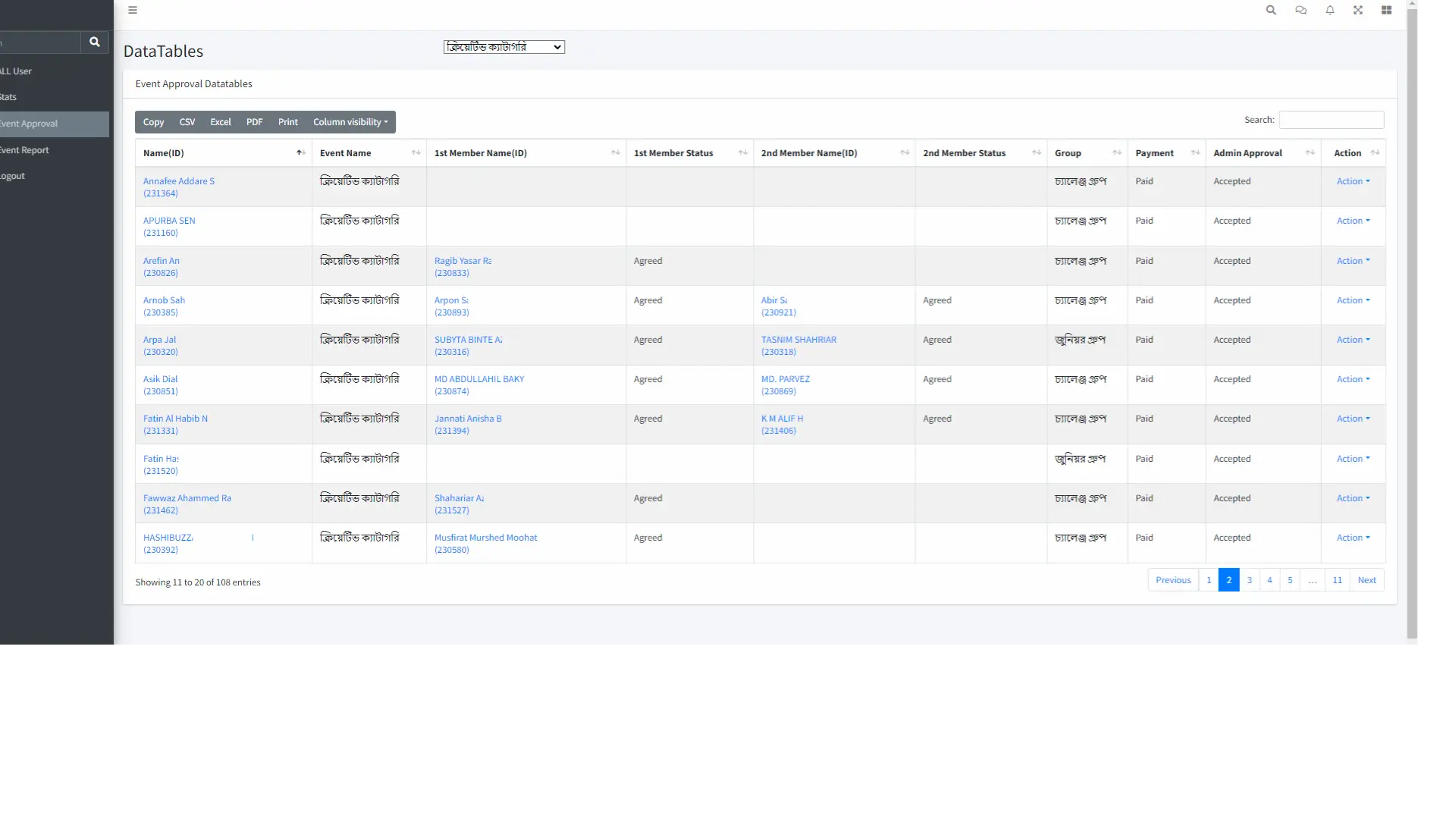Image resolution: width=1456 pixels, height=819 pixels.
Task: Click inside the Search text field
Action: pos(1330,120)
